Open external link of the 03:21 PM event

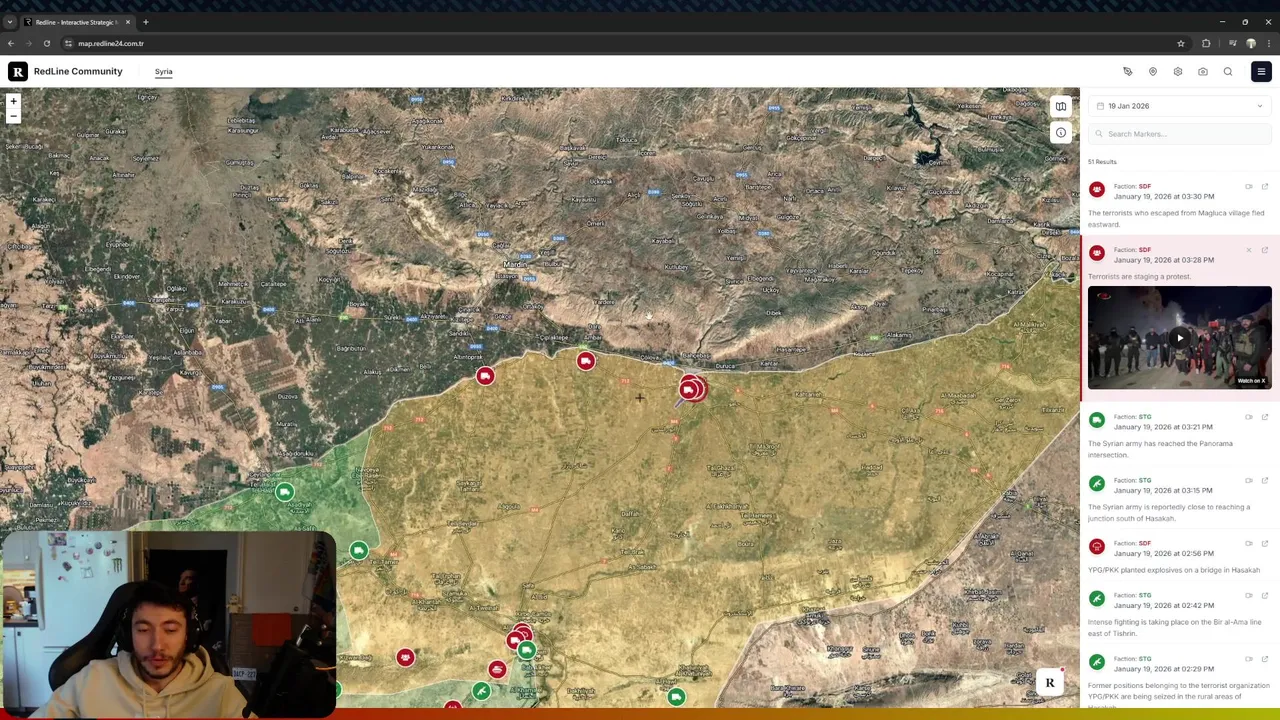(x=1265, y=417)
